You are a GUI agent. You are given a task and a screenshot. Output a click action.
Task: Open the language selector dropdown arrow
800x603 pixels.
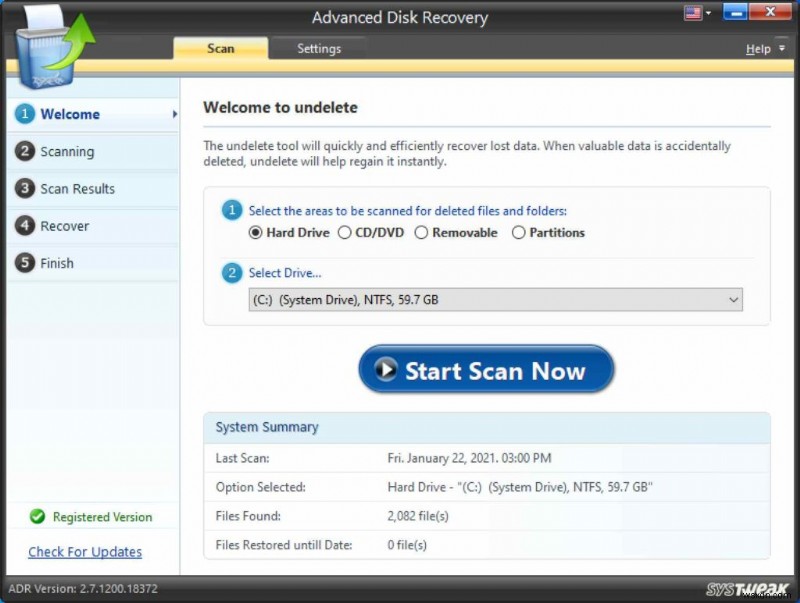pos(708,12)
